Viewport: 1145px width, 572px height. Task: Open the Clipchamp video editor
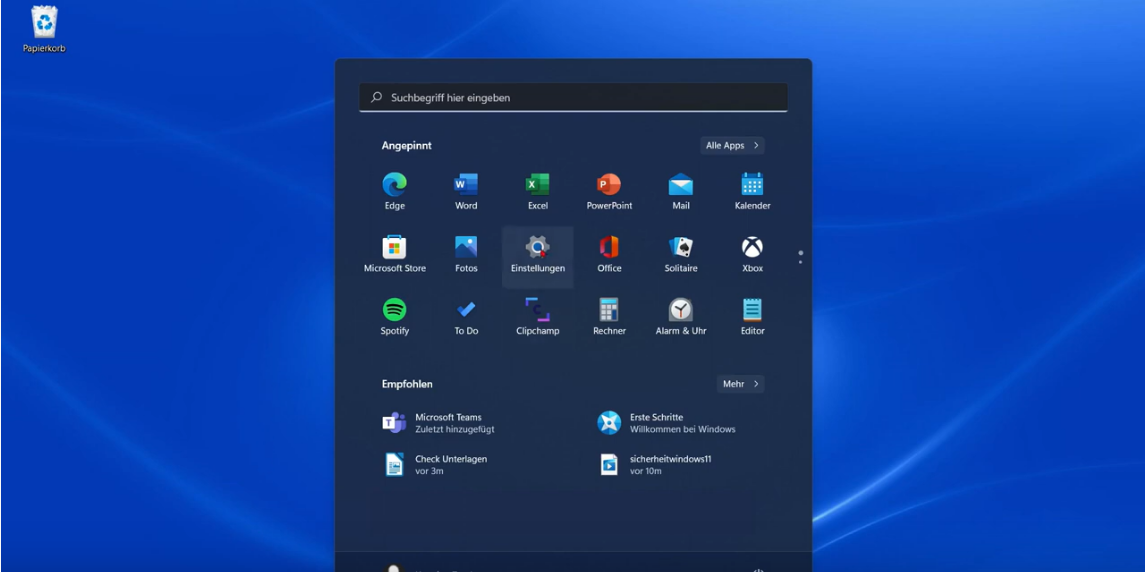pyautogui.click(x=537, y=317)
